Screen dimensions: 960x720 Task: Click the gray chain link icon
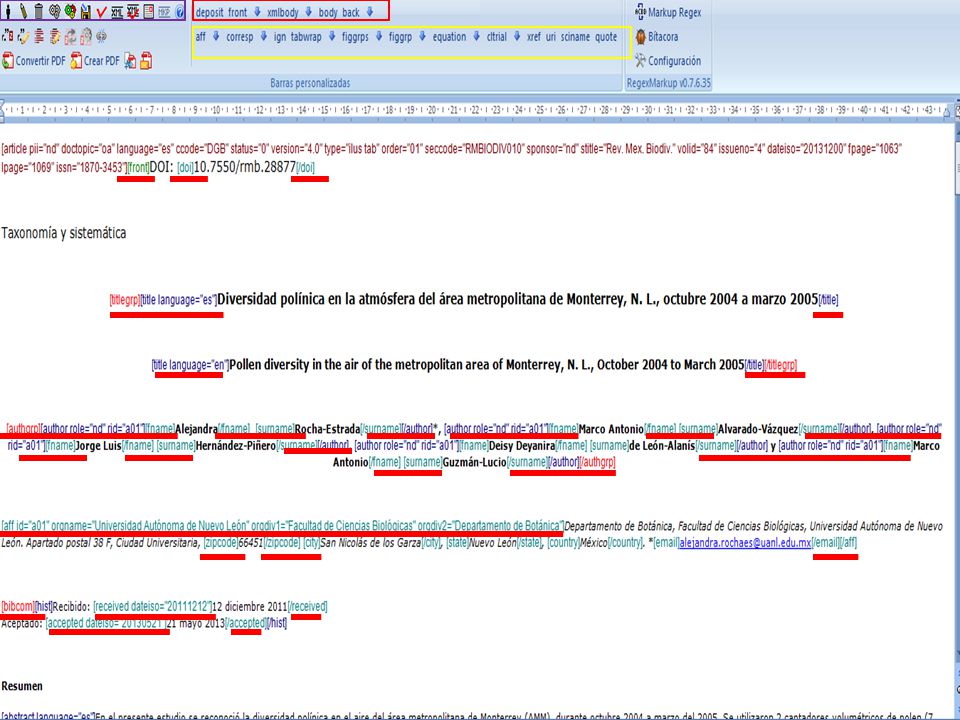102,37
